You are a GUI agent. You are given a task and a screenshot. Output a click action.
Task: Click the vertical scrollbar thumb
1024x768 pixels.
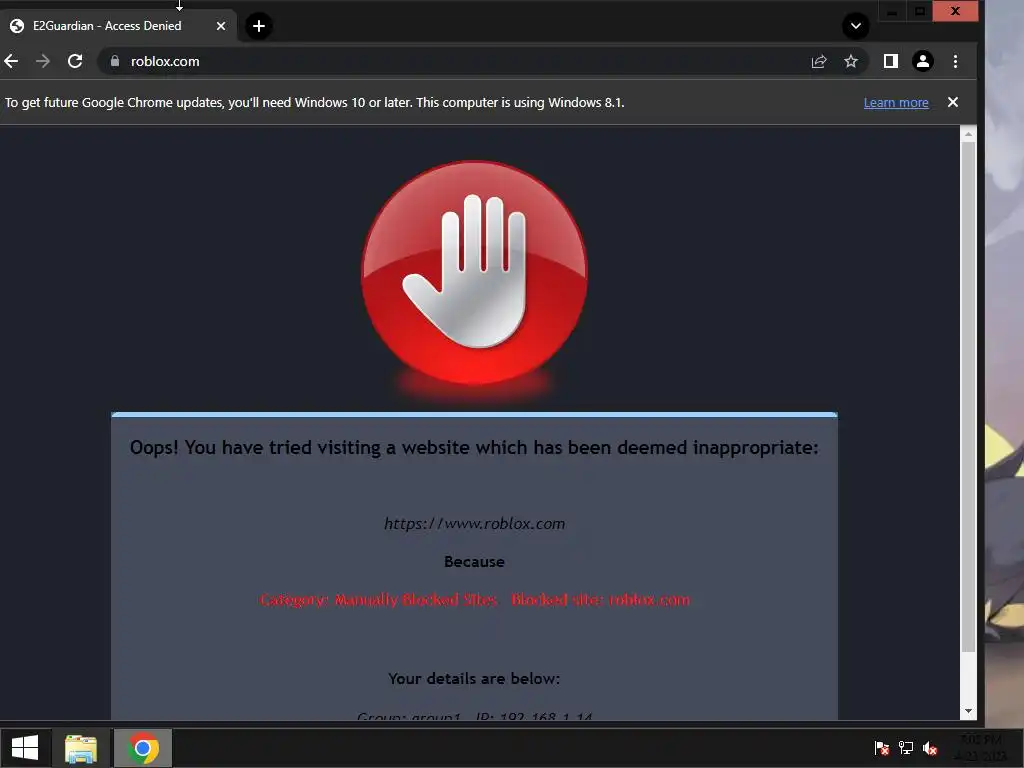968,396
